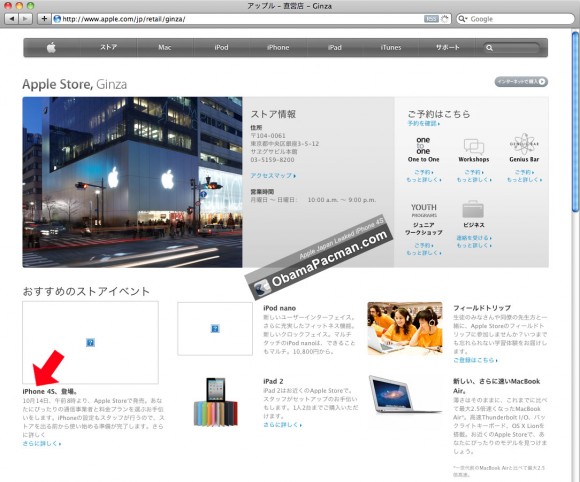Select the Genius Bar atom icon
The image size is (580, 482).
tap(524, 144)
